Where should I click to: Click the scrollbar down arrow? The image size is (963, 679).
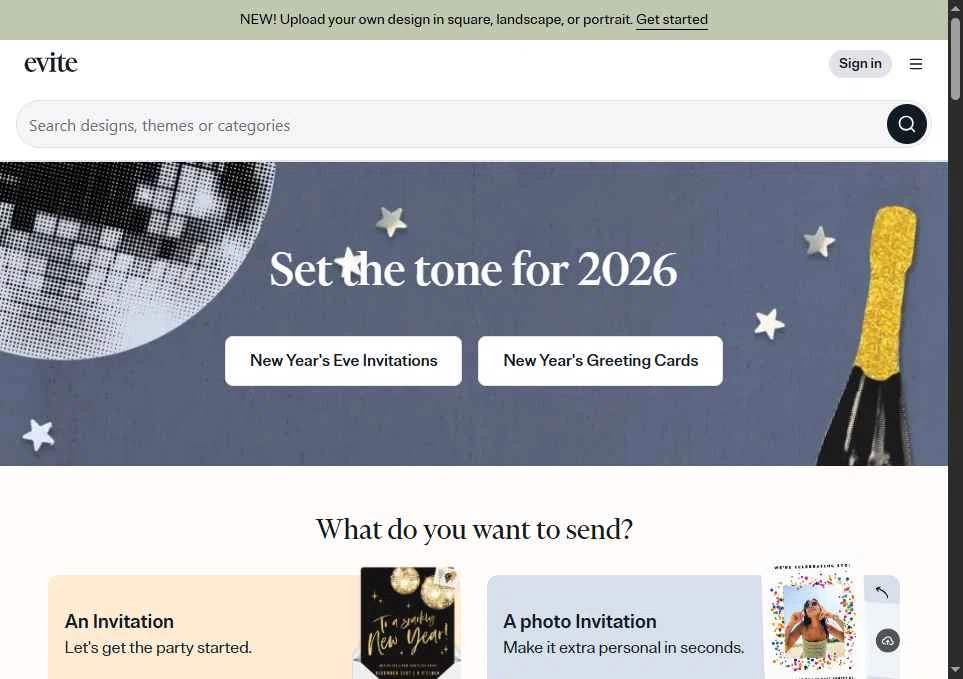pos(955,671)
